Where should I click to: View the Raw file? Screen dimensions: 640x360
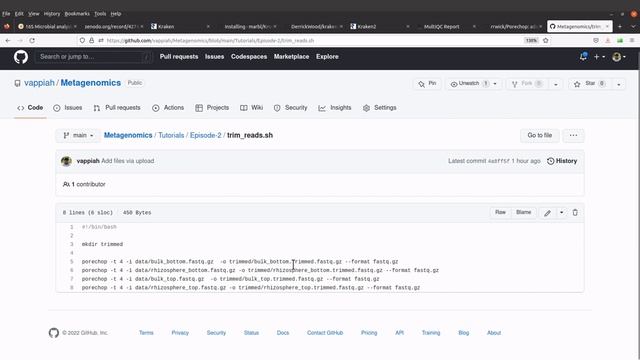coord(500,212)
